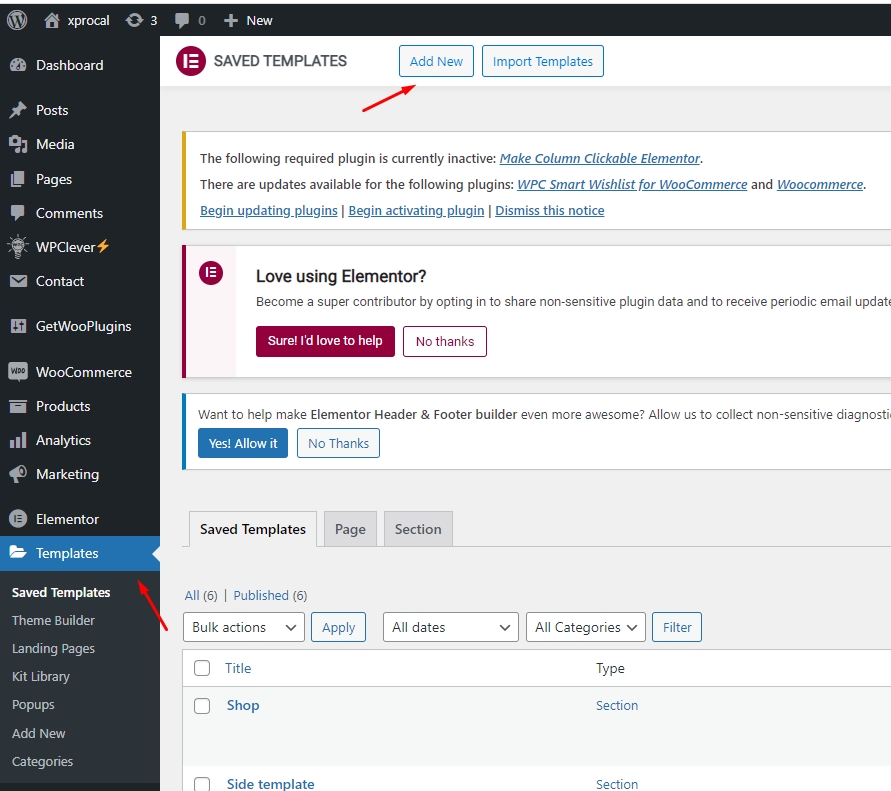Image resolution: width=891 pixels, height=791 pixels.
Task: Click the updates refresh icon
Action: coord(134,20)
